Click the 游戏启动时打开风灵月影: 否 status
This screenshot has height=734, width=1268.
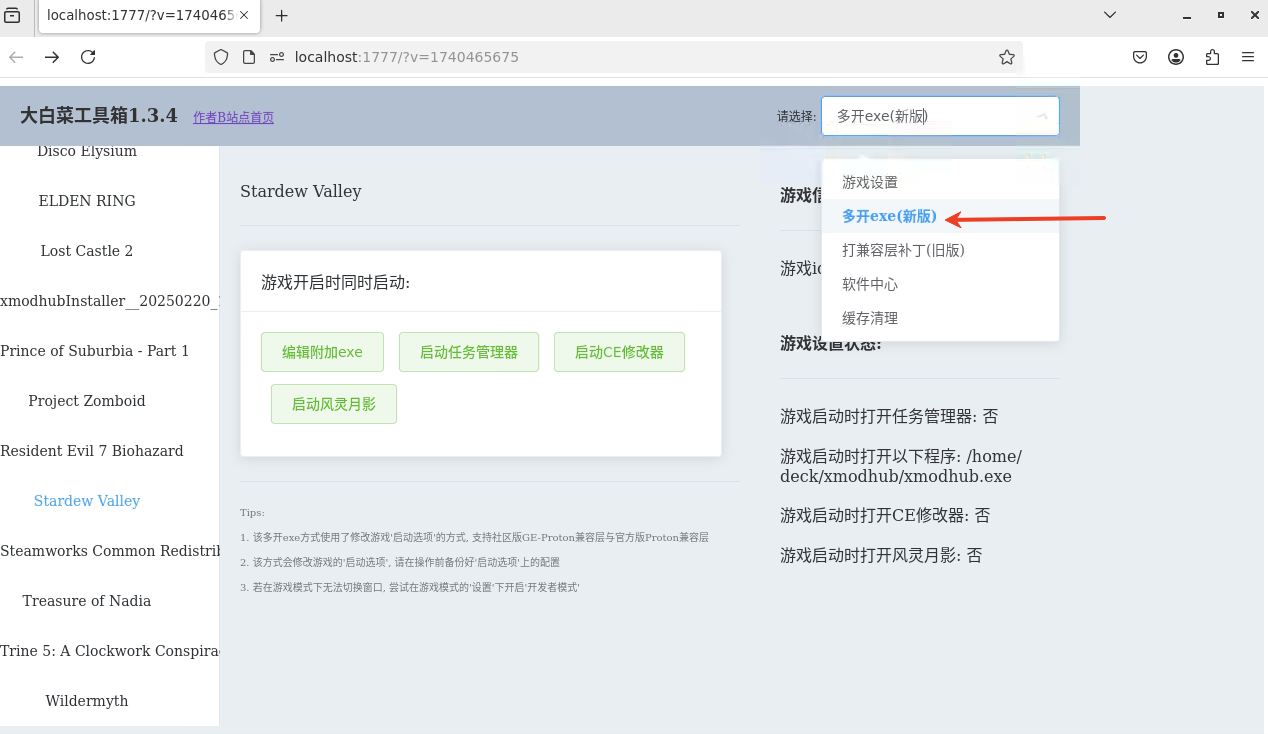(x=881, y=555)
